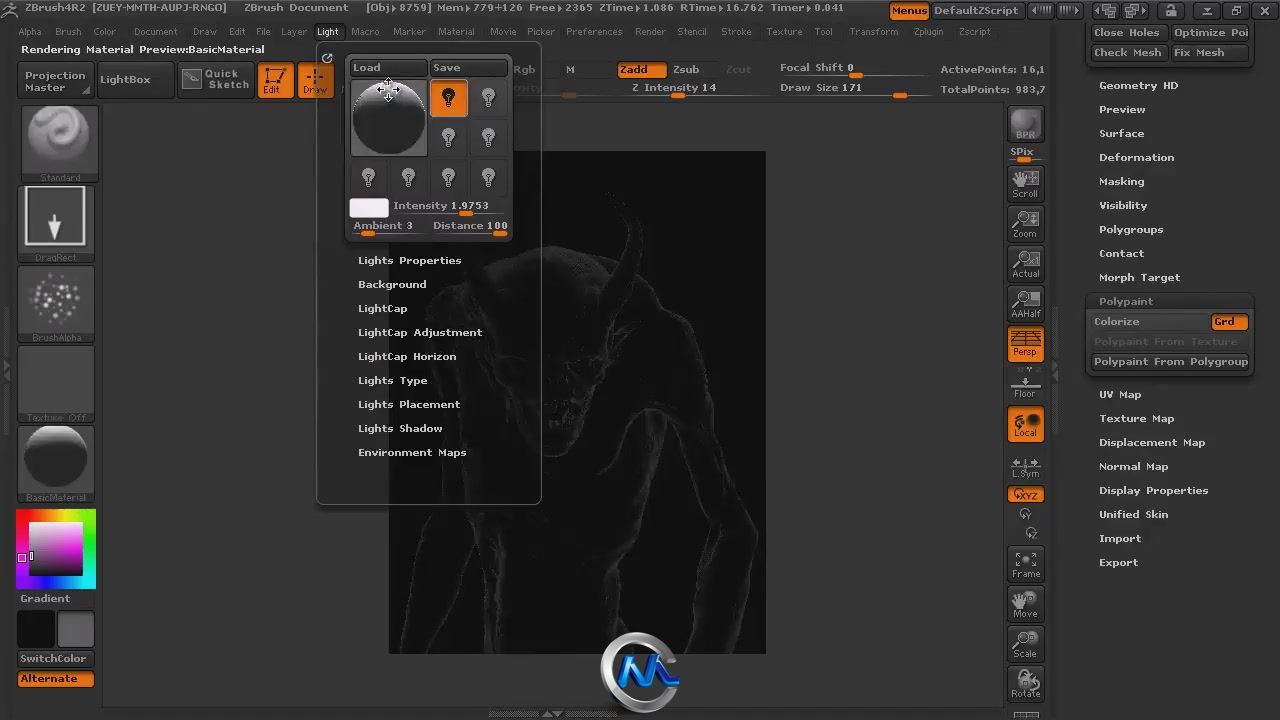The image size is (1280, 720).
Task: Expand Environment Maps section
Action: click(412, 452)
